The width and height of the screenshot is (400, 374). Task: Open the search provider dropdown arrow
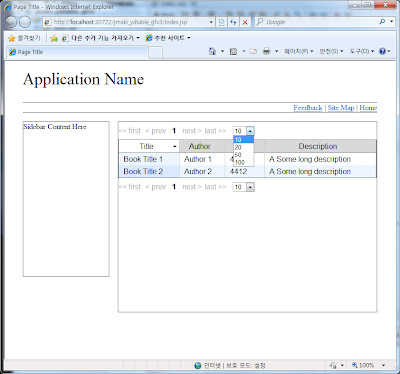tap(391, 22)
